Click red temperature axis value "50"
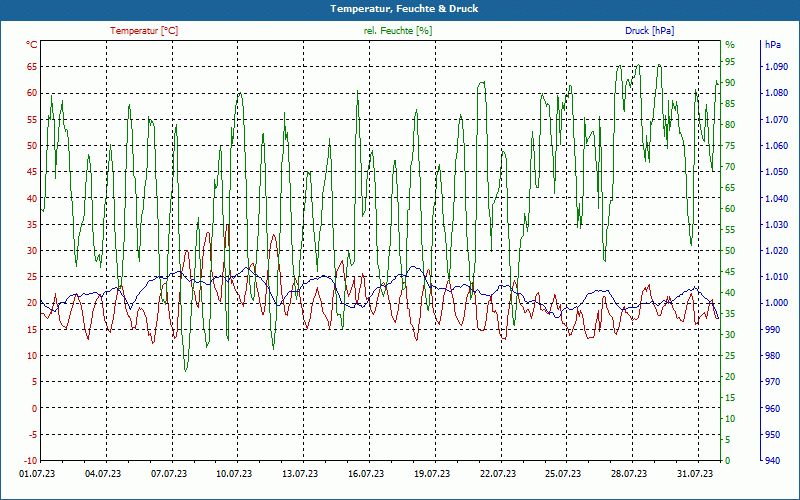The image size is (800, 500). [x=32, y=145]
